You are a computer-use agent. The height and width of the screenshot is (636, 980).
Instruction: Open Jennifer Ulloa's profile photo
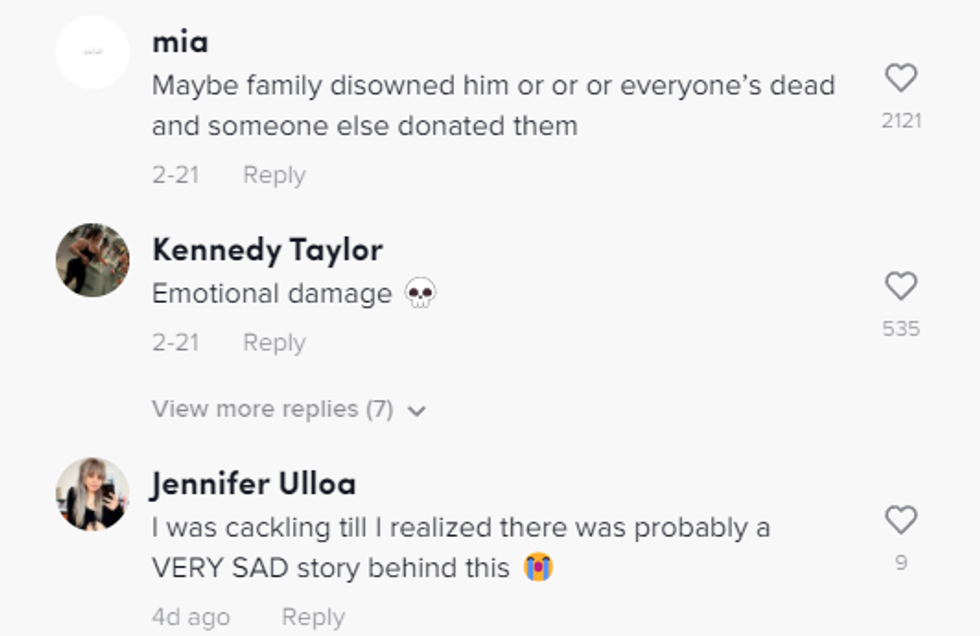93,494
